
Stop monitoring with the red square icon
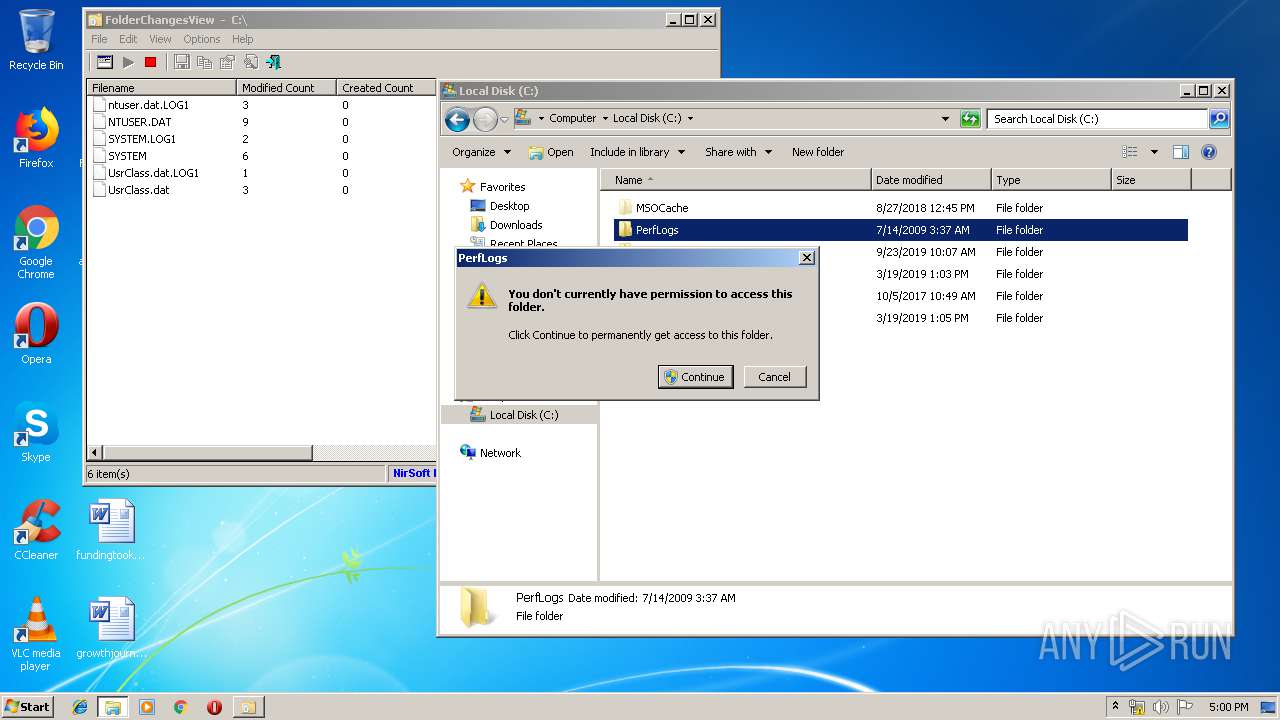(150, 62)
